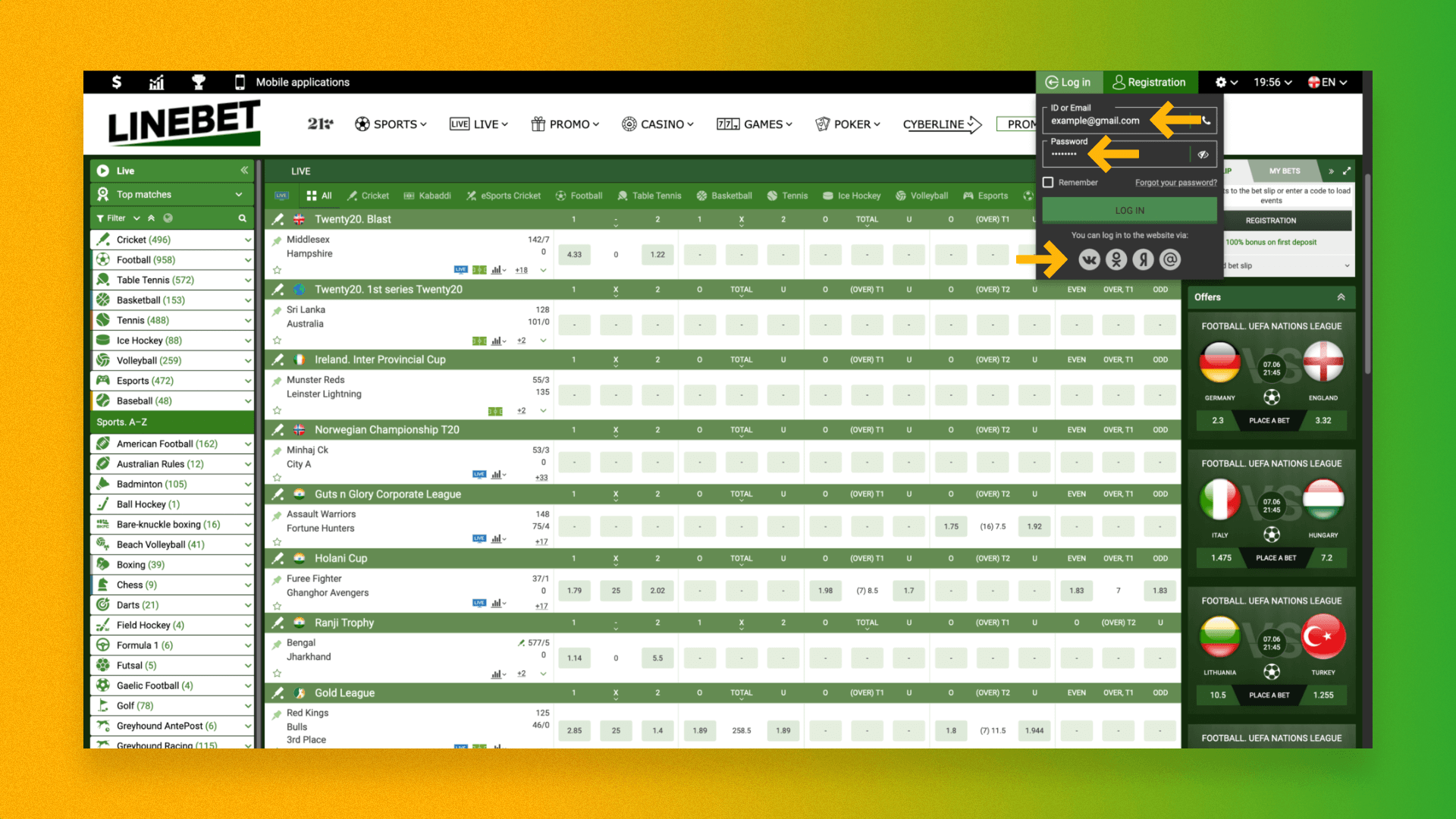Expand Top matches dropdown
This screenshot has width=1456, height=819.
pos(240,195)
